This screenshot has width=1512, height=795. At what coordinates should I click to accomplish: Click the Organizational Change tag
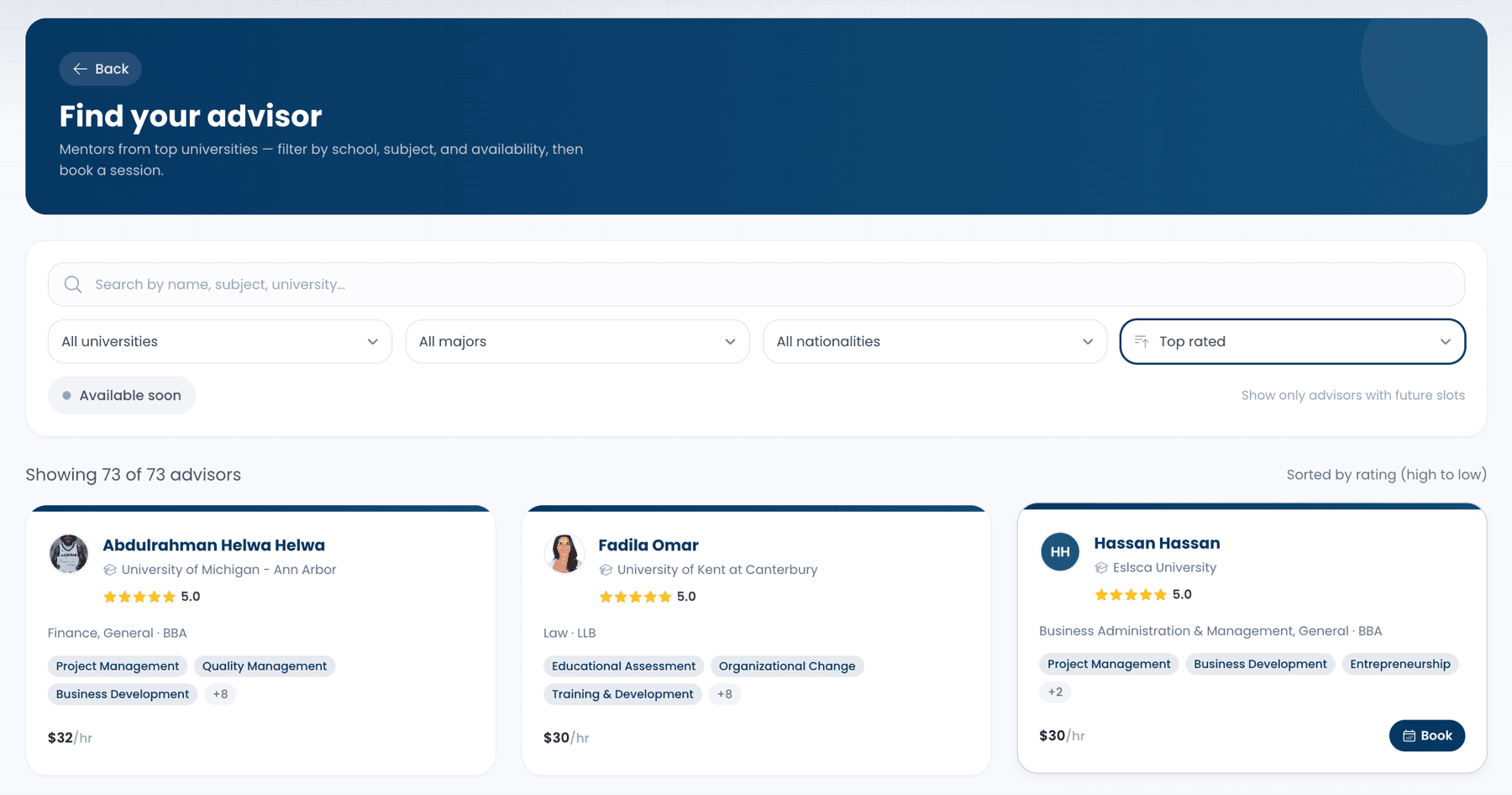click(787, 666)
